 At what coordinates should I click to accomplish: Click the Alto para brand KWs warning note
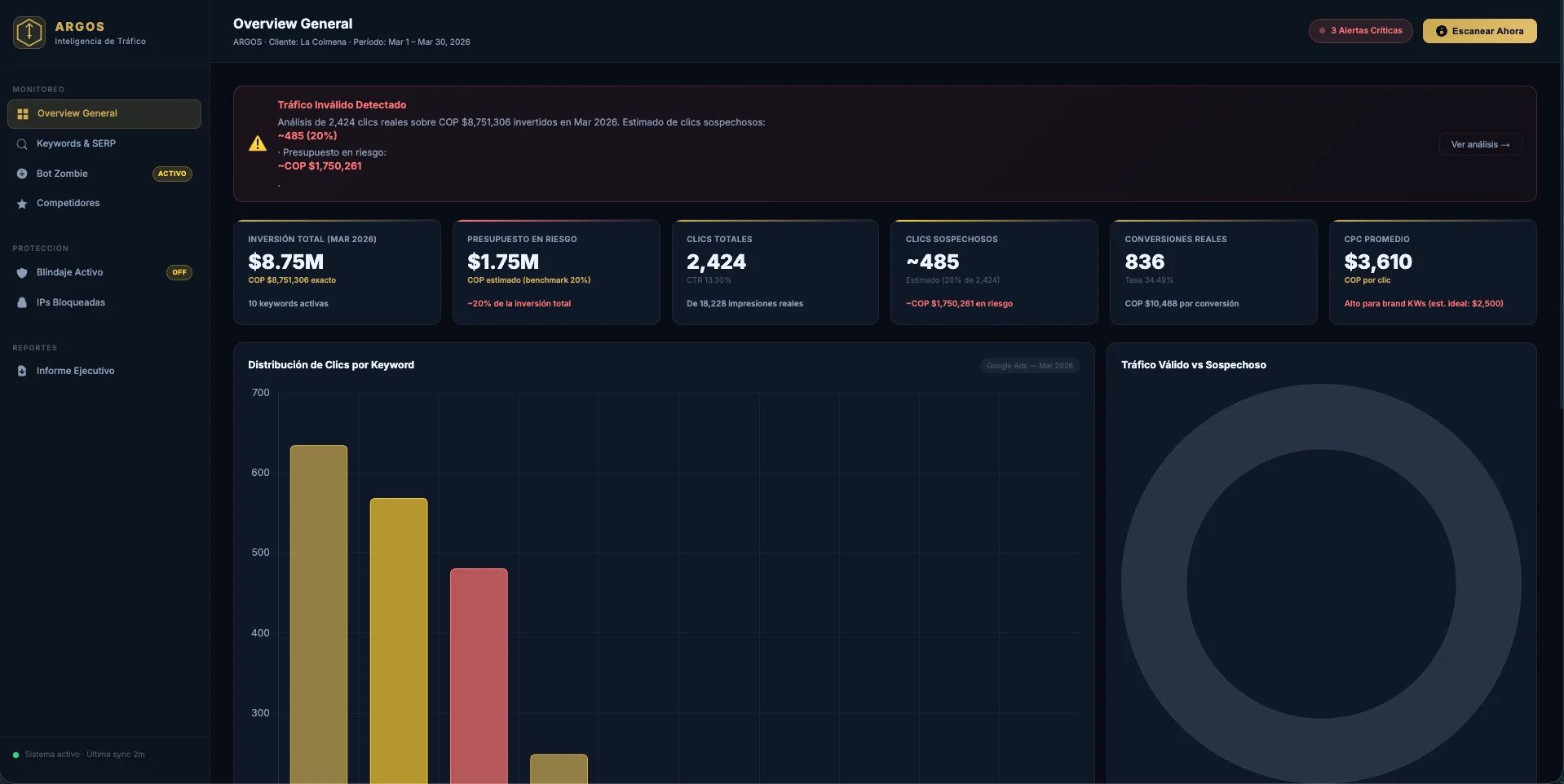pos(1424,304)
